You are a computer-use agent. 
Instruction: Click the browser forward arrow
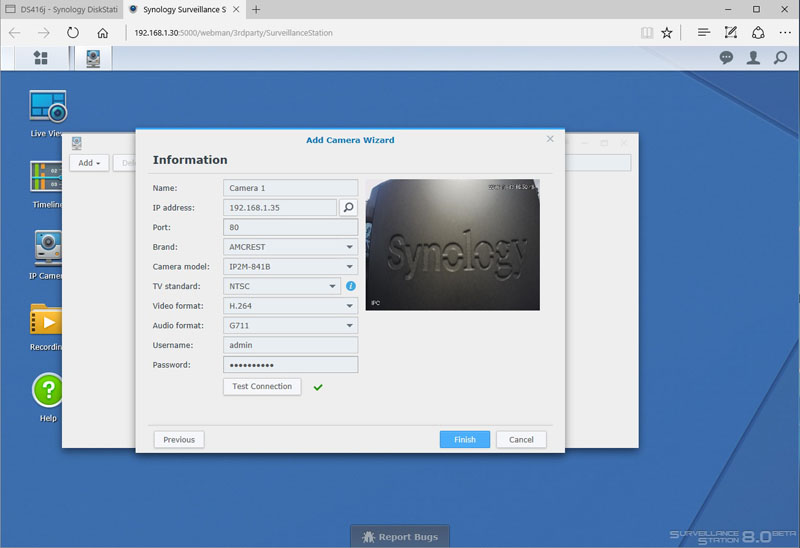coord(44,33)
